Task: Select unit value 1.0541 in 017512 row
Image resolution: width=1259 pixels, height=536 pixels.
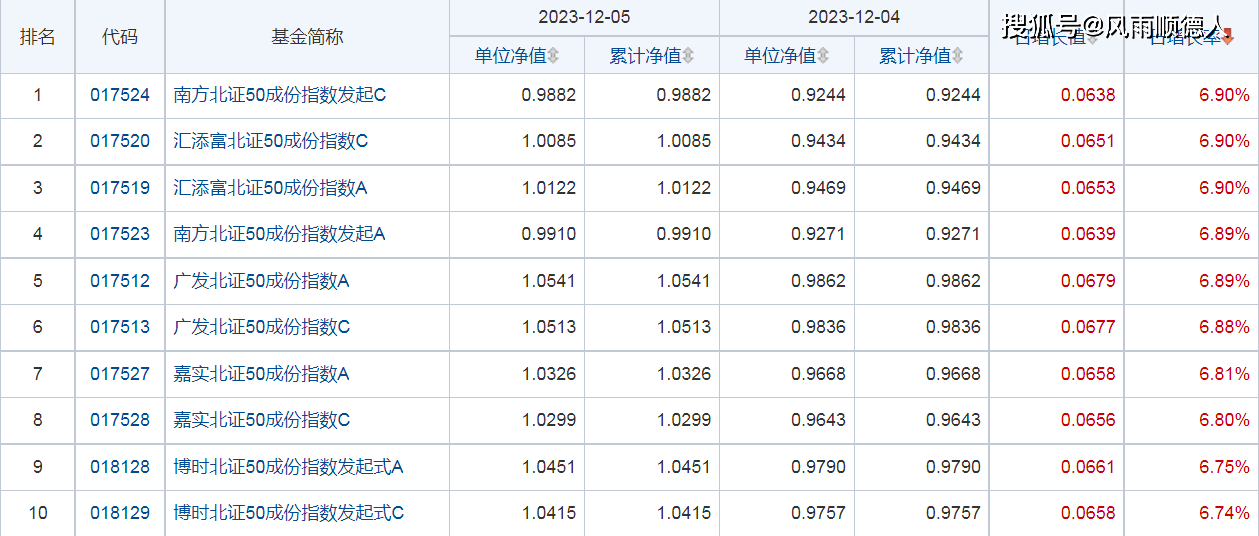Action: (549, 281)
